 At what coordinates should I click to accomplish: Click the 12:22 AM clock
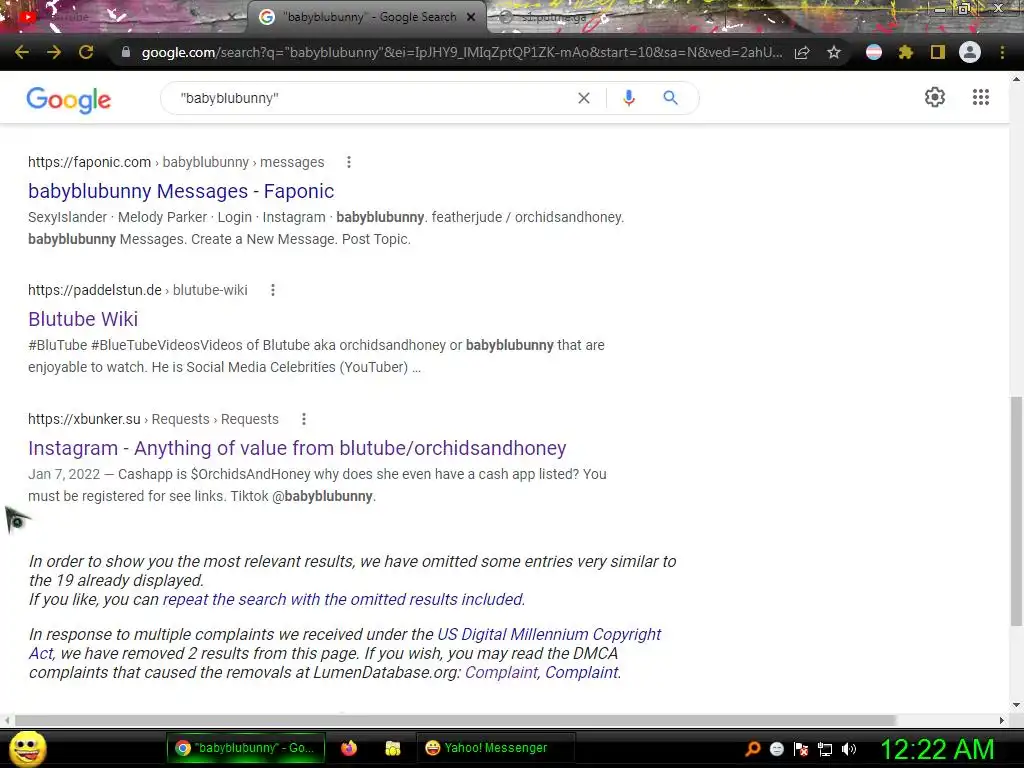coord(937,748)
